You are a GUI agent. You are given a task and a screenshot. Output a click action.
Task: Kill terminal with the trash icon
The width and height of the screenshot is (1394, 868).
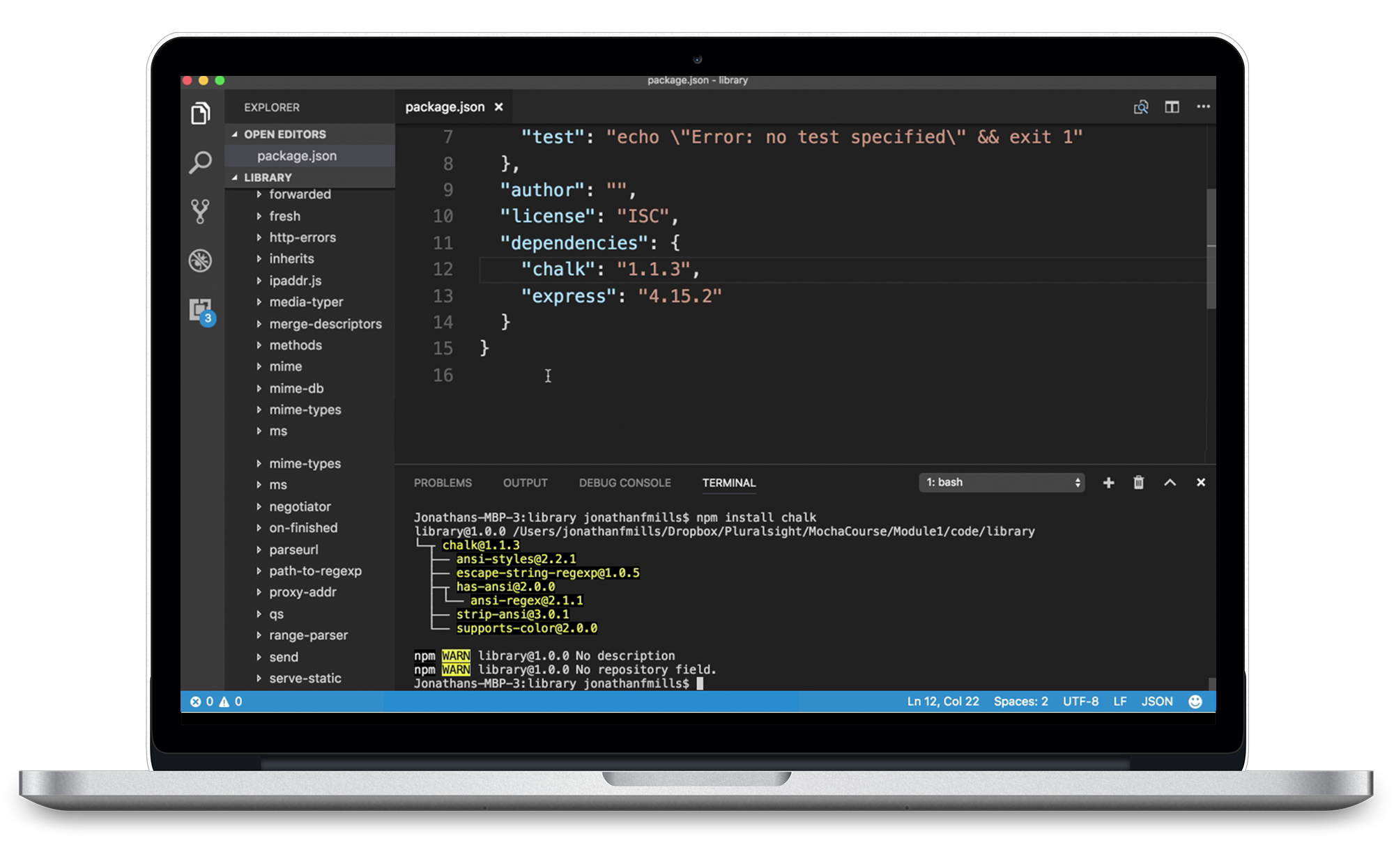tap(1138, 483)
